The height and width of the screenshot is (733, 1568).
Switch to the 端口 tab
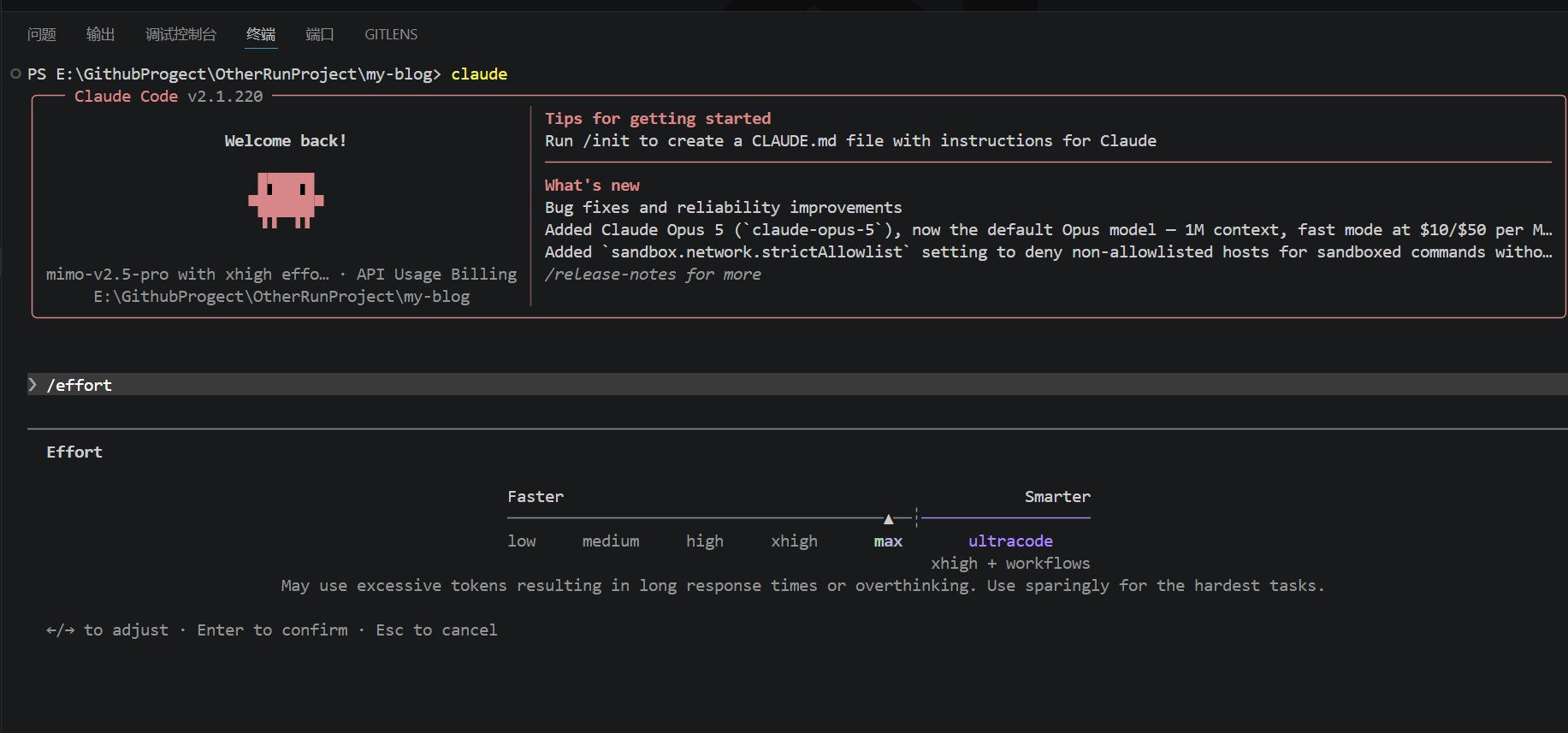click(320, 34)
